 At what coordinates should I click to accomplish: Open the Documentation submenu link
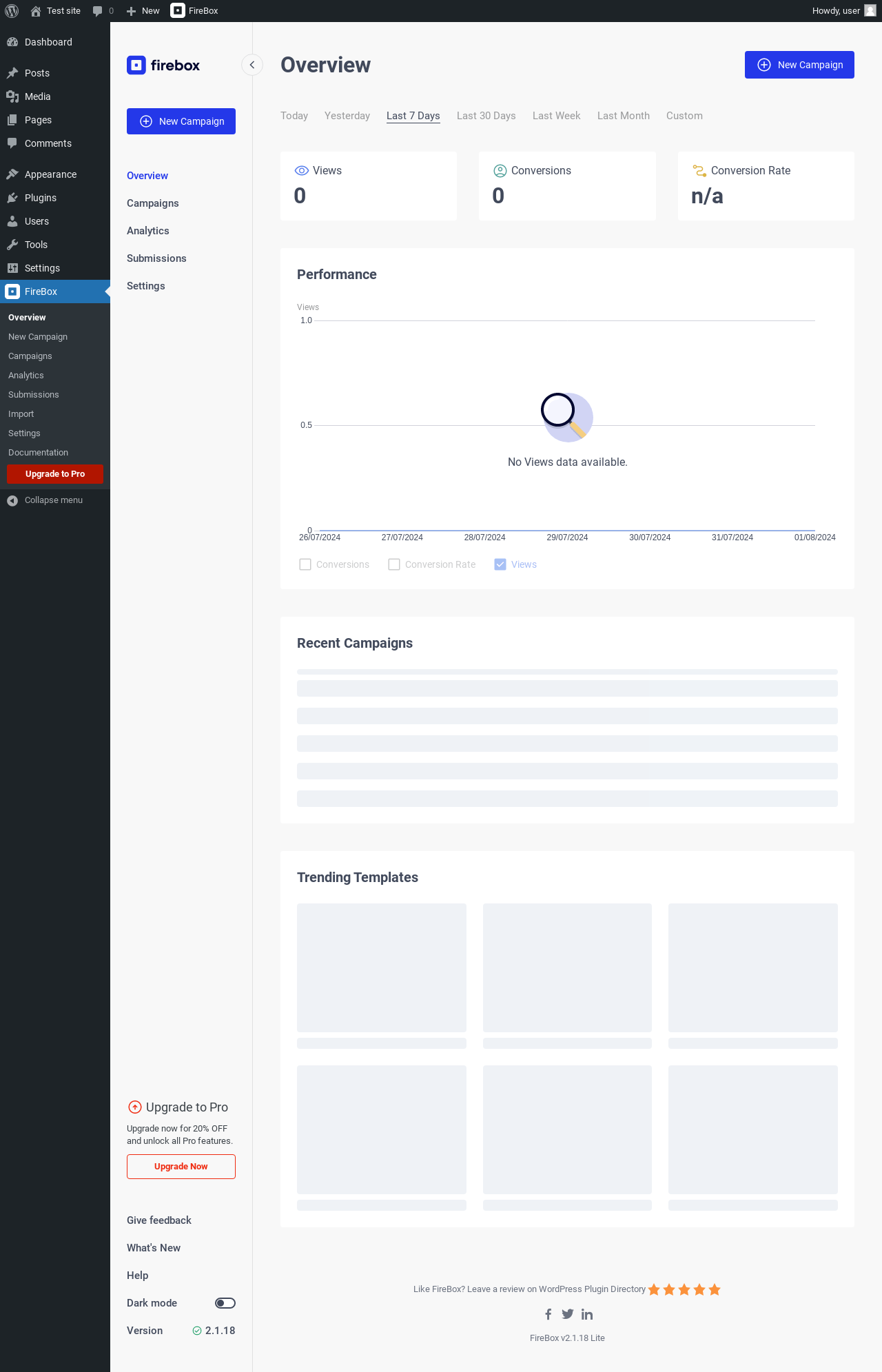coord(39,453)
